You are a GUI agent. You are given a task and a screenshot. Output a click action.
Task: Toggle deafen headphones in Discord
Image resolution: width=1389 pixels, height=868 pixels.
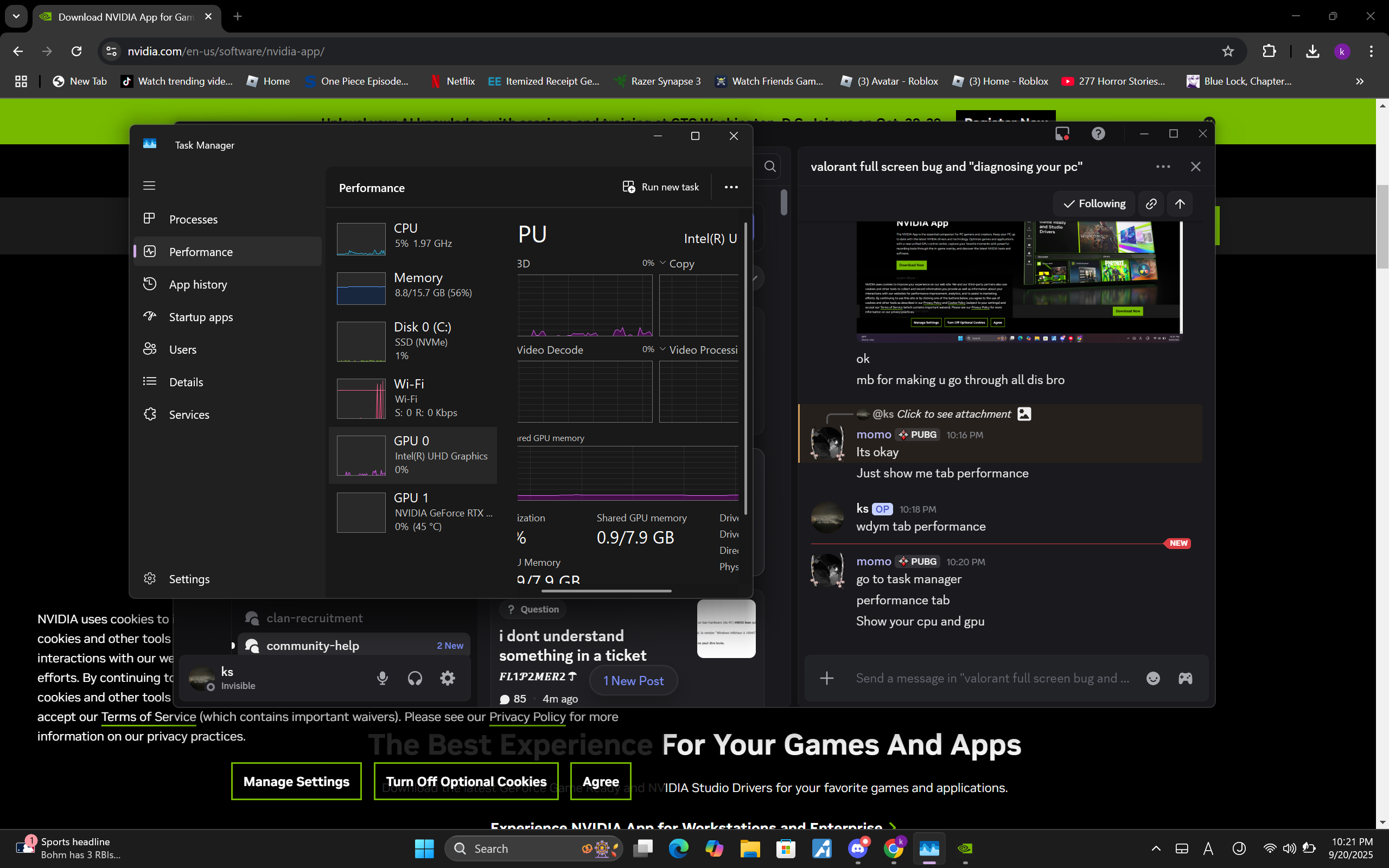point(415,678)
